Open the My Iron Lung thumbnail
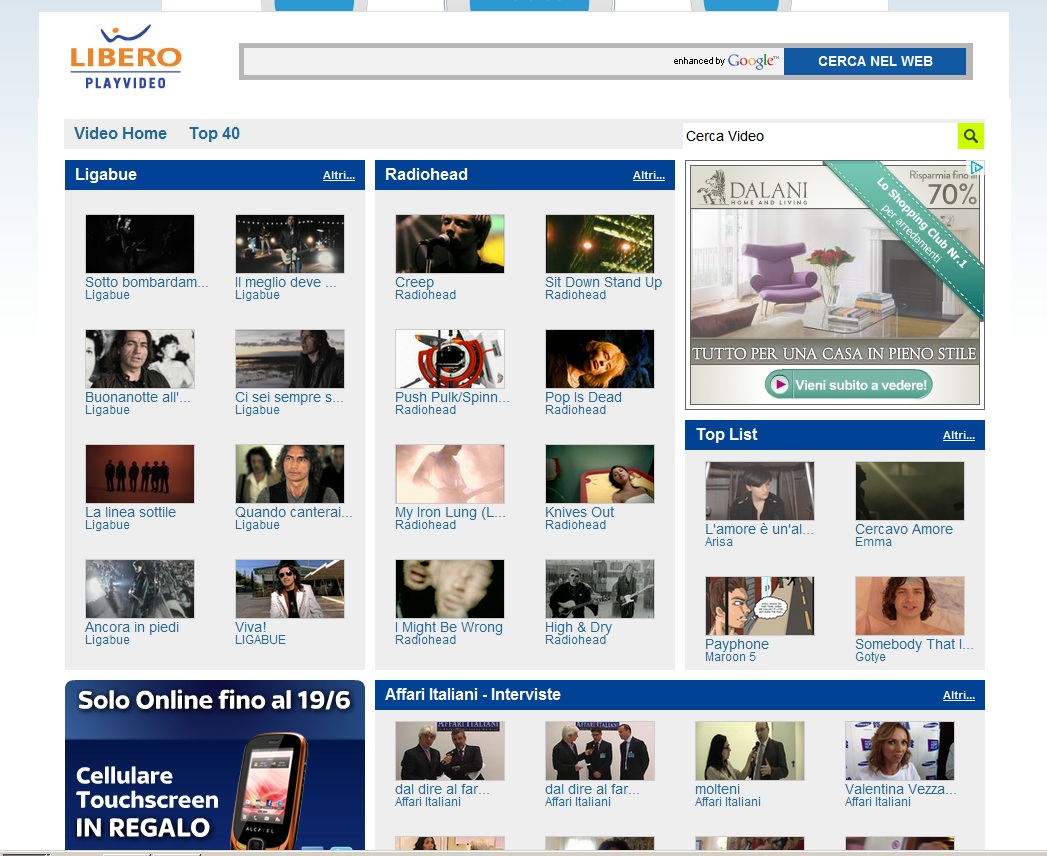 (449, 474)
